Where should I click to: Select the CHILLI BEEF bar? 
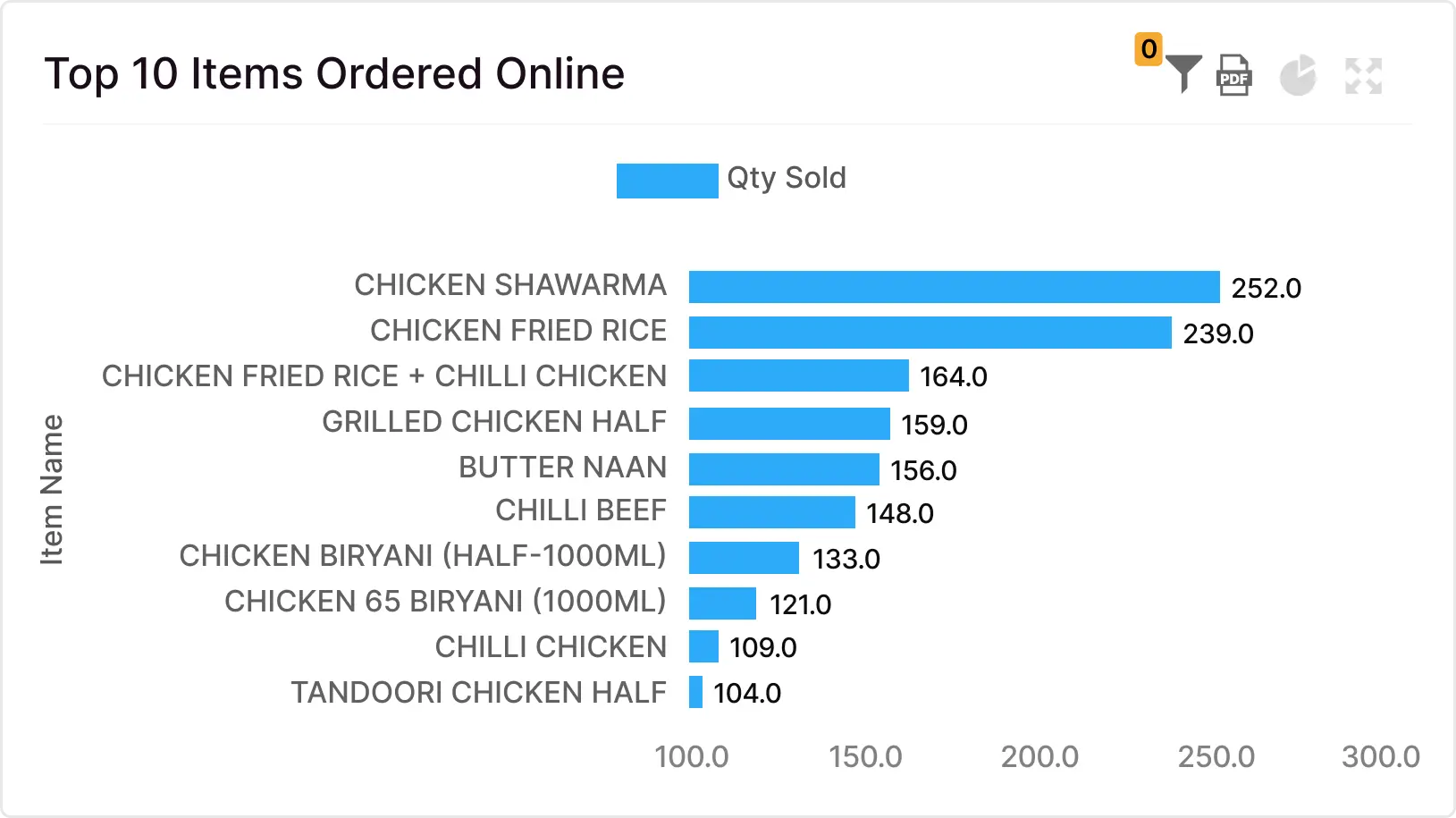pyautogui.click(x=771, y=512)
